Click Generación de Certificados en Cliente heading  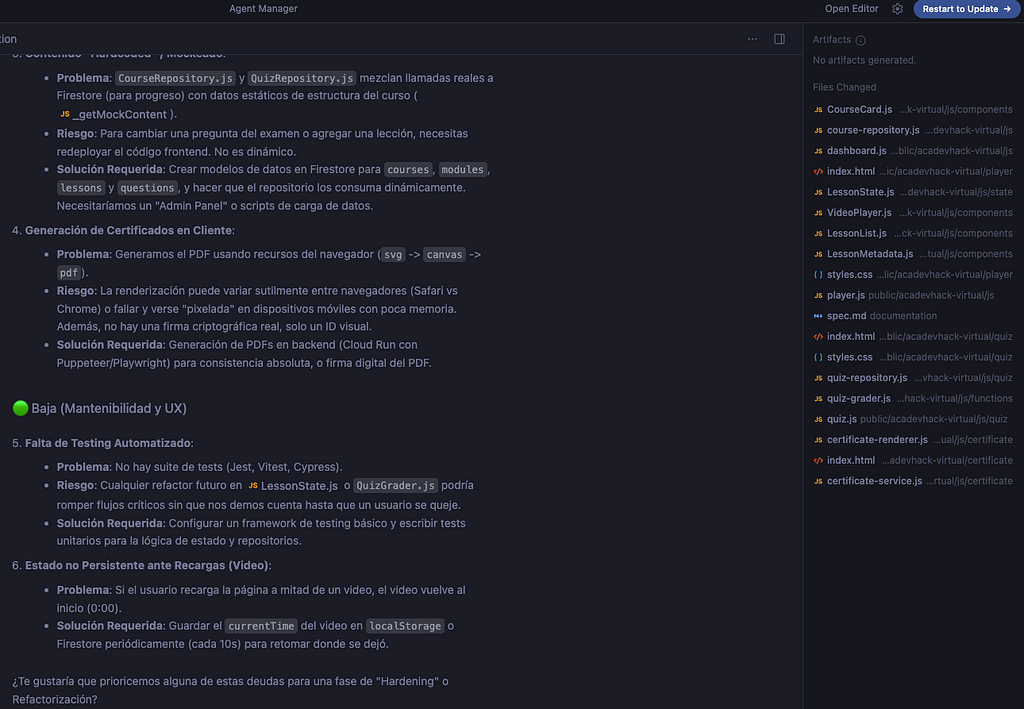pos(128,230)
